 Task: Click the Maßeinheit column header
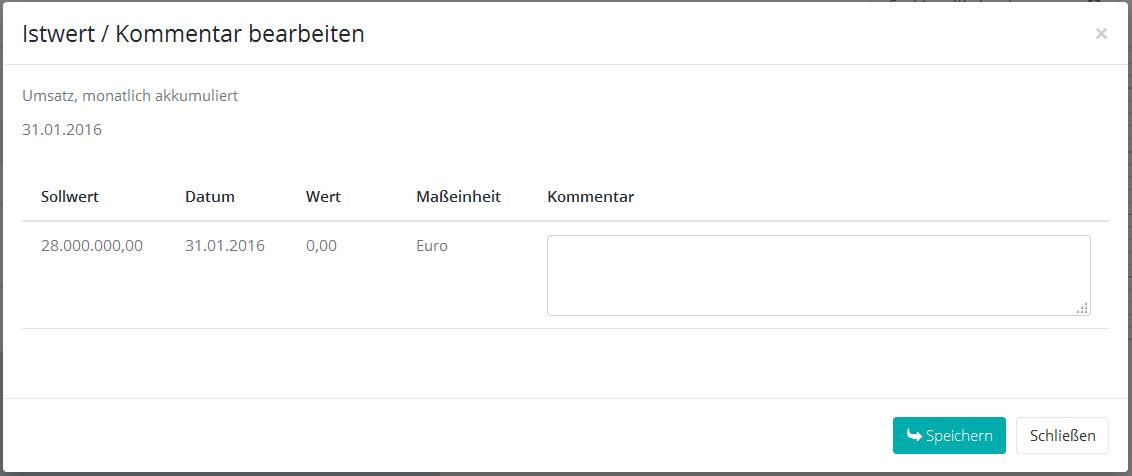[x=458, y=197]
